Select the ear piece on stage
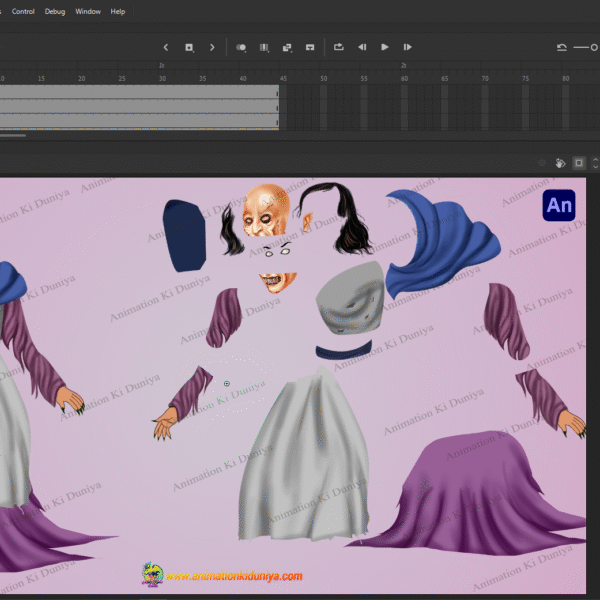This screenshot has height=600, width=600. [x=307, y=223]
